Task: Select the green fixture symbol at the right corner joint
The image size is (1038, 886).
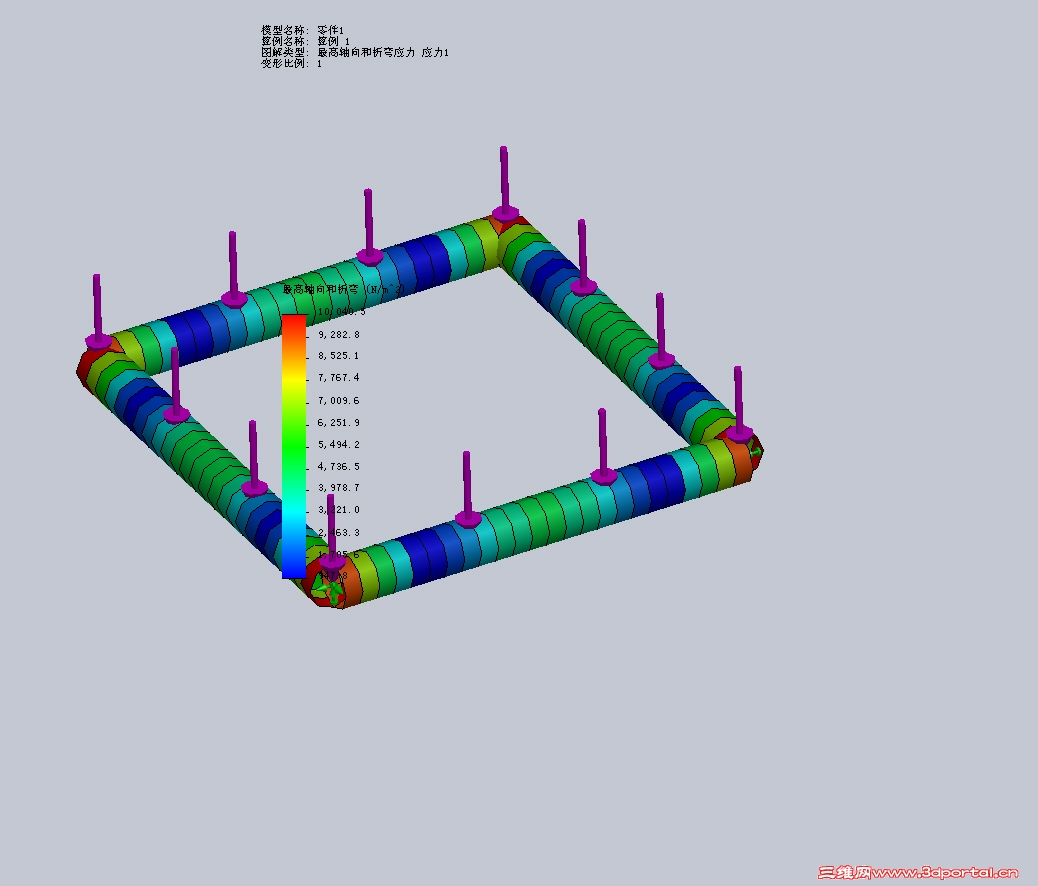Action: [x=755, y=450]
